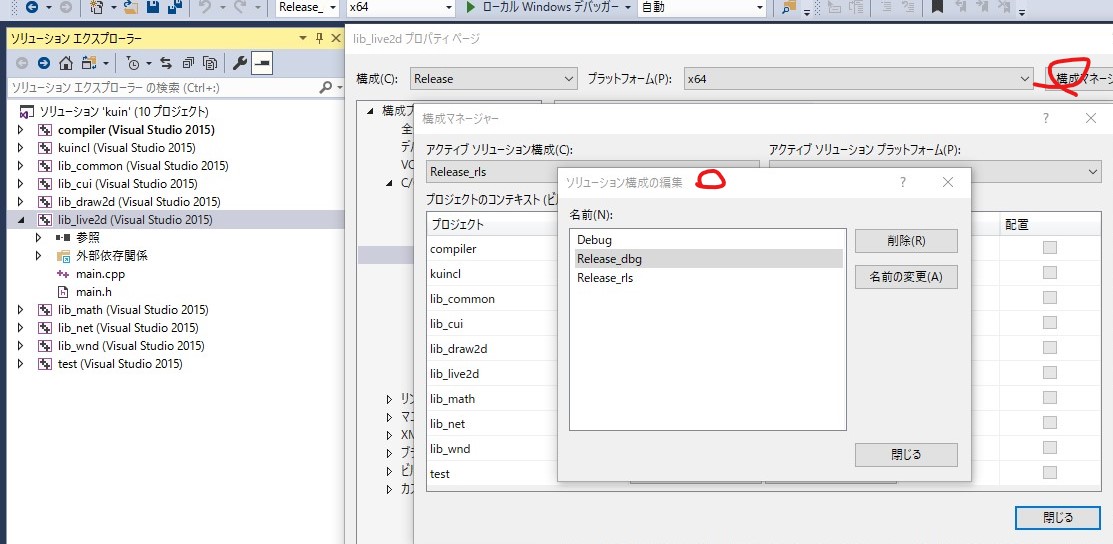Click the Properties wrench icon in Solution Explorer
Viewport: 1113px width, 544px height.
coord(240,63)
